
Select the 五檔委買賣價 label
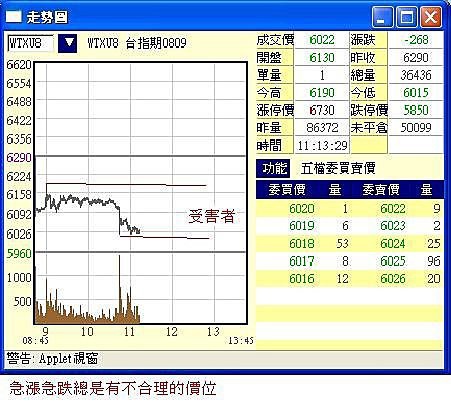tap(338, 168)
